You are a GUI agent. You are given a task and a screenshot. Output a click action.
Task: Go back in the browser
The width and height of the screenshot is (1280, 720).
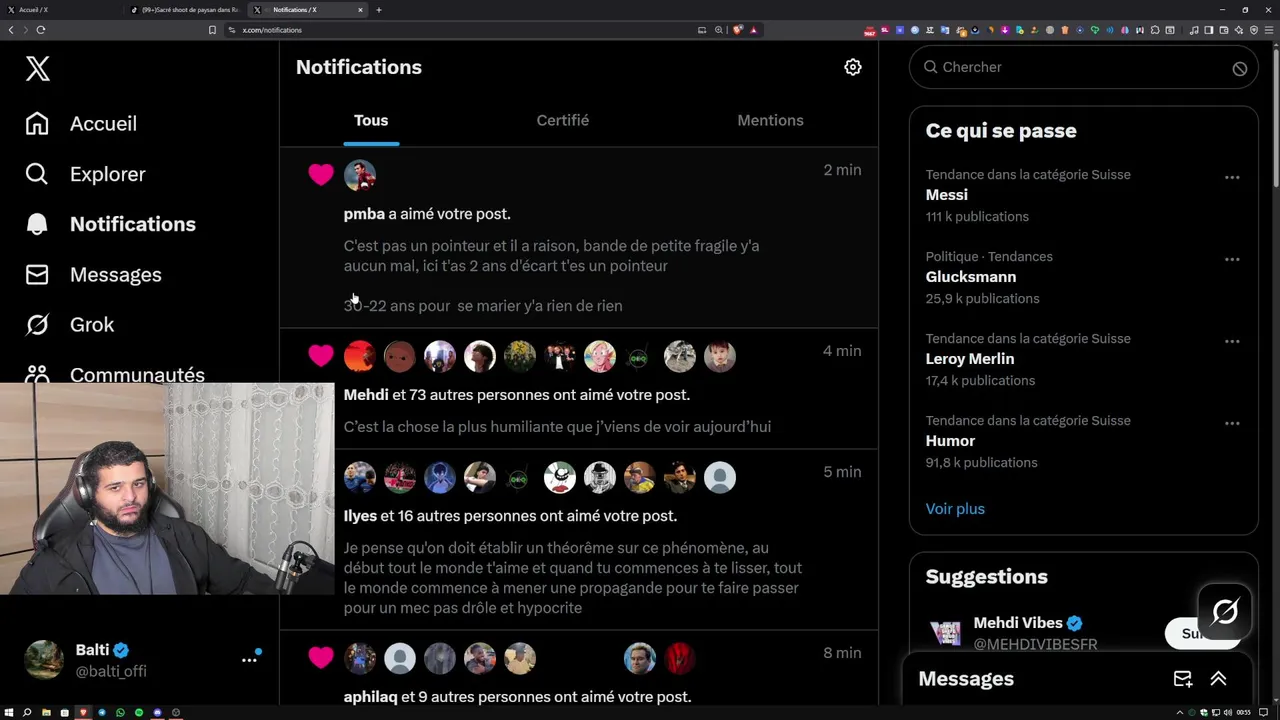pos(11,30)
